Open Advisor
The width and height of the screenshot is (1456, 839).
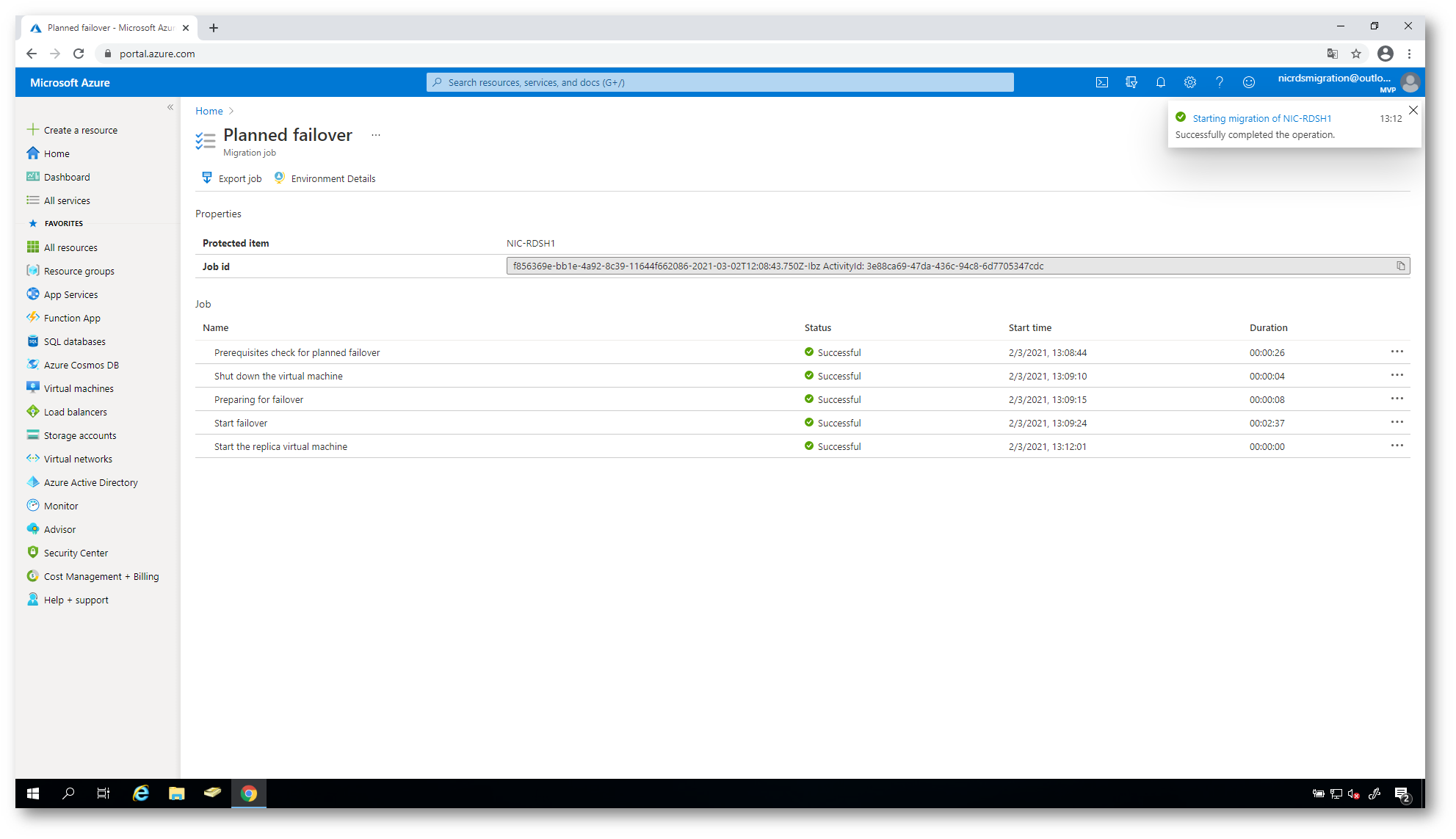click(x=51, y=529)
